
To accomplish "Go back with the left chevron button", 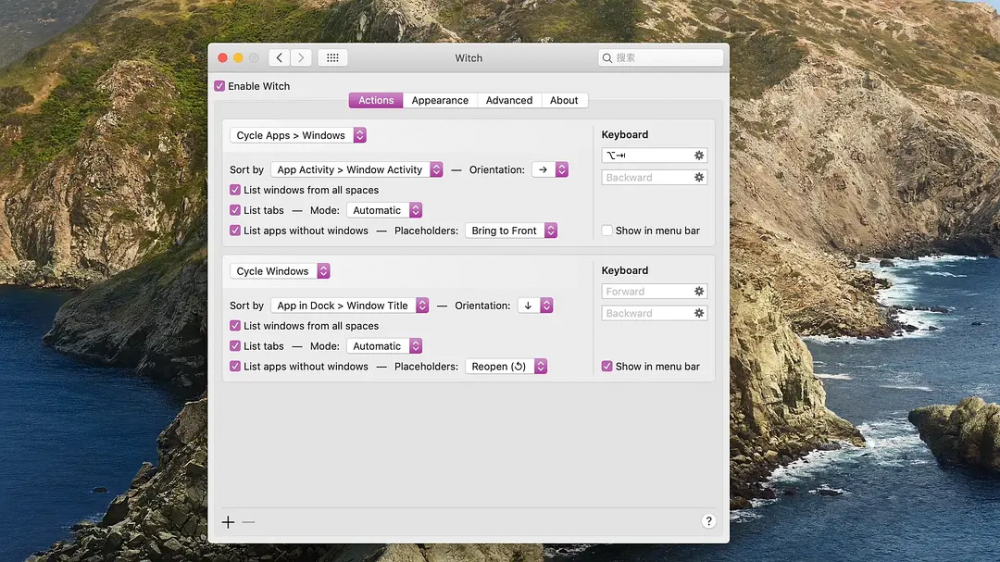I will 279,58.
